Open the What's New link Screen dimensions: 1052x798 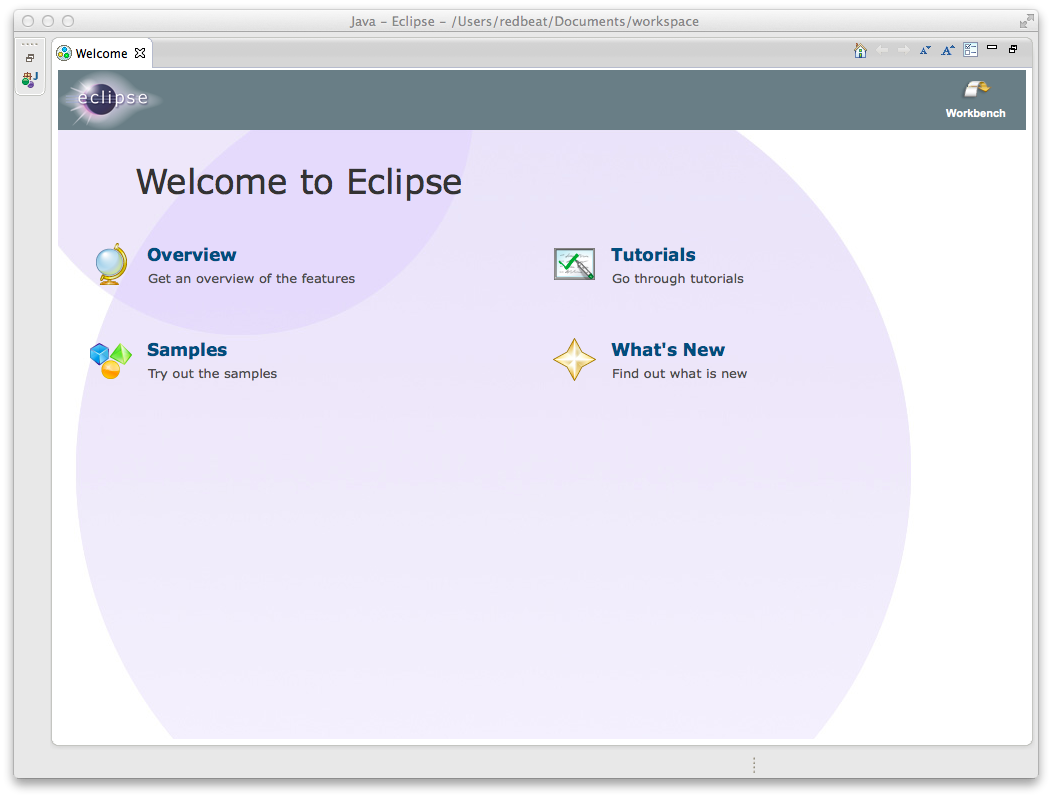pos(668,350)
